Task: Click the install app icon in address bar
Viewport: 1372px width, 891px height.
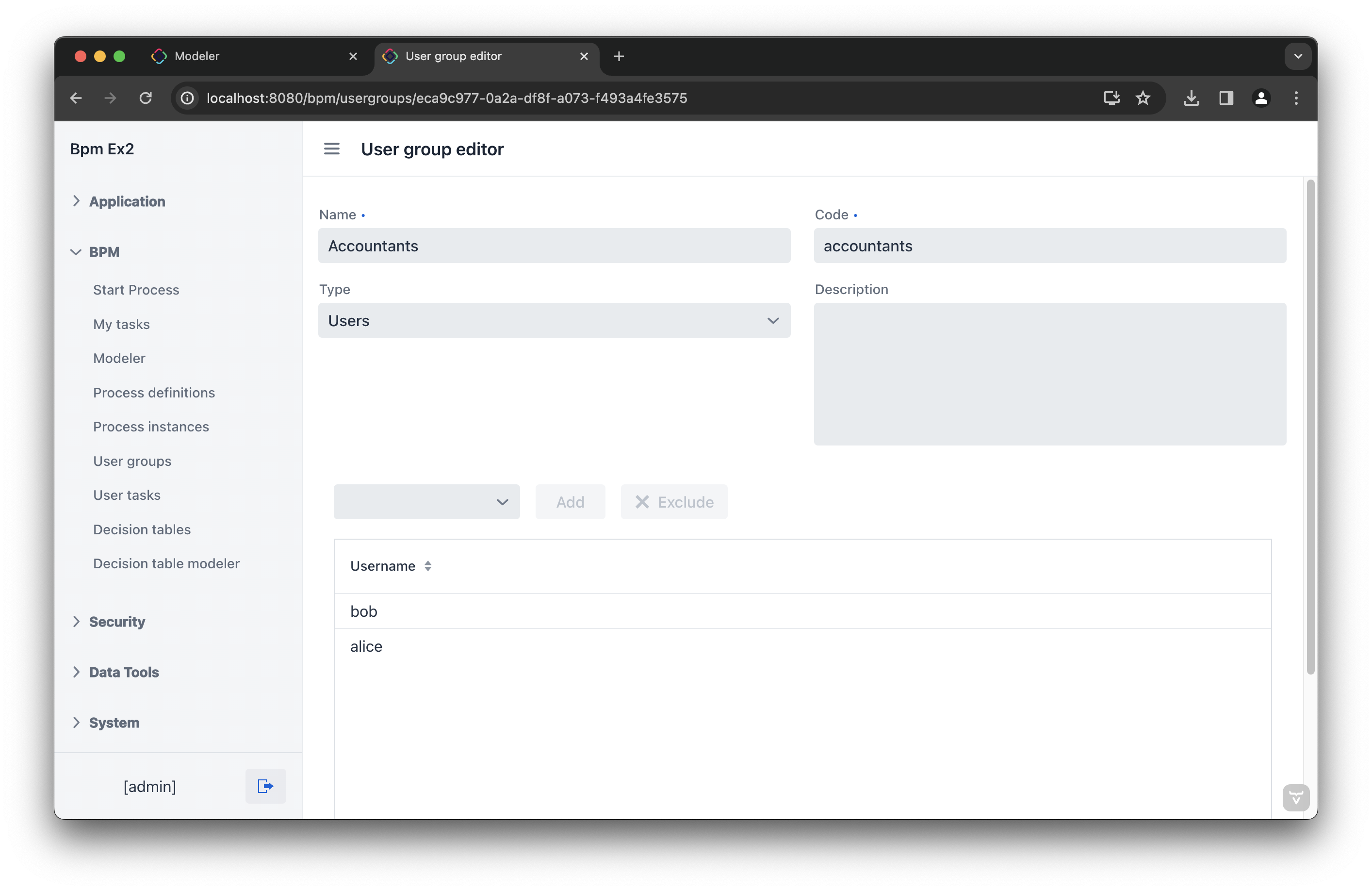Action: click(1111, 98)
